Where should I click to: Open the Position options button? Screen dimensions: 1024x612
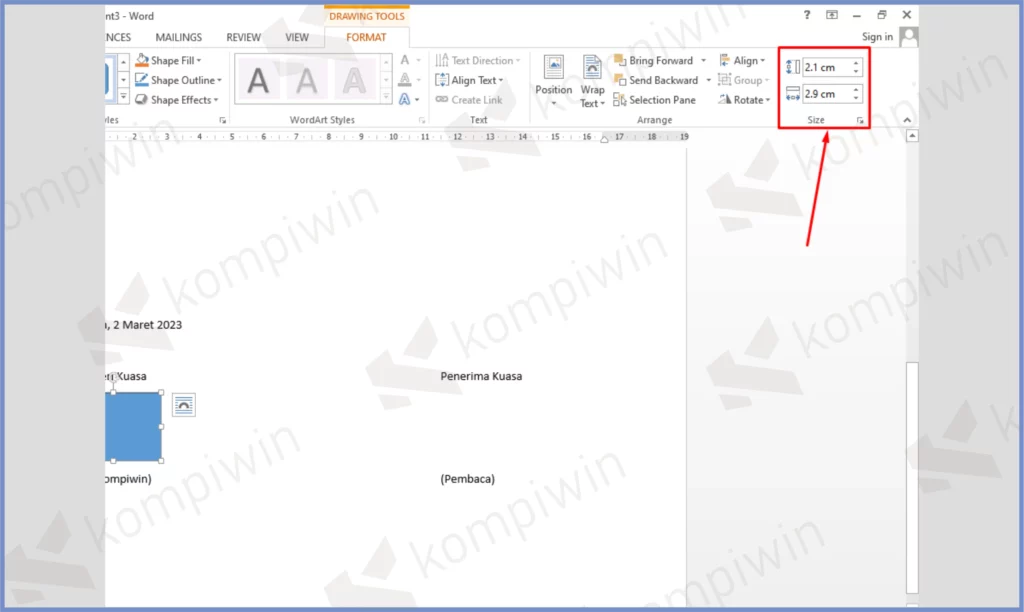(553, 81)
